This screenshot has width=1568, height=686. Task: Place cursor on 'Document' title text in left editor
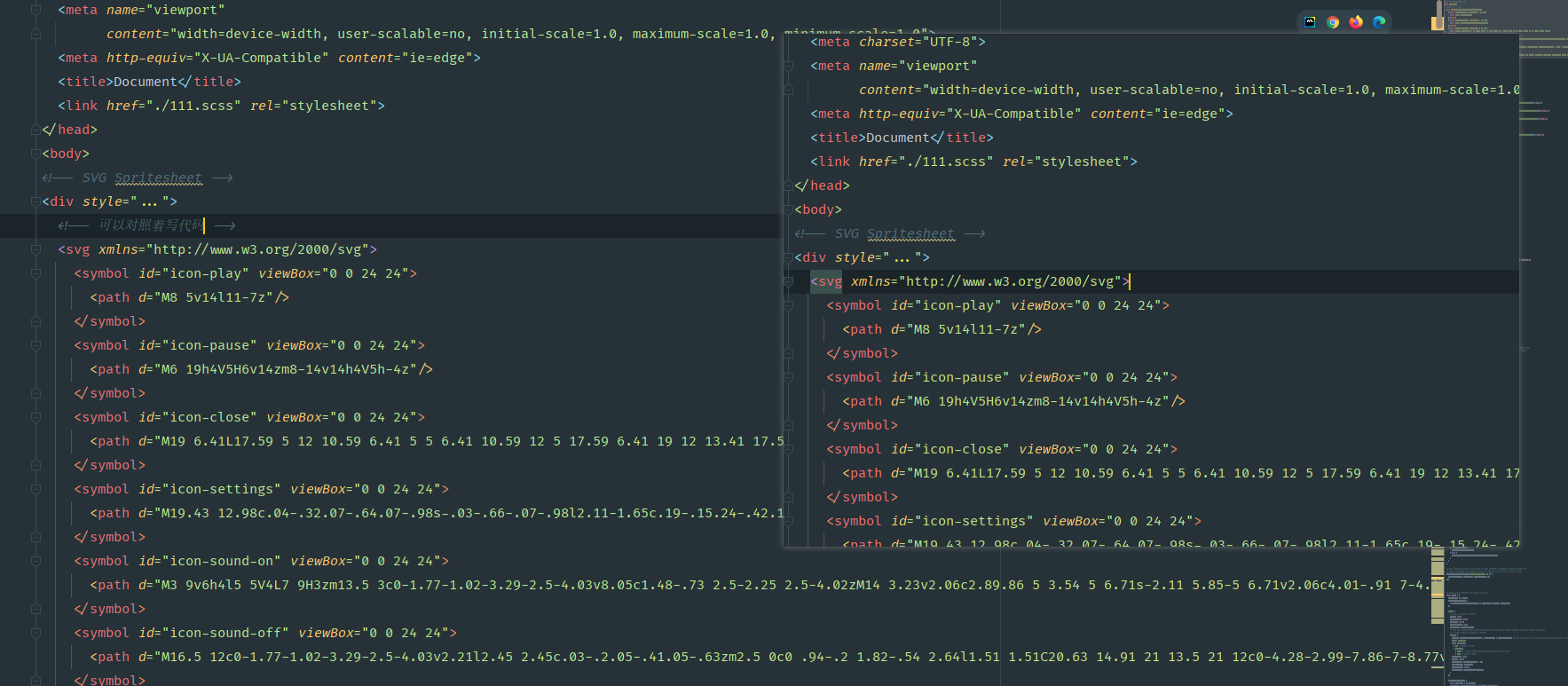click(146, 82)
